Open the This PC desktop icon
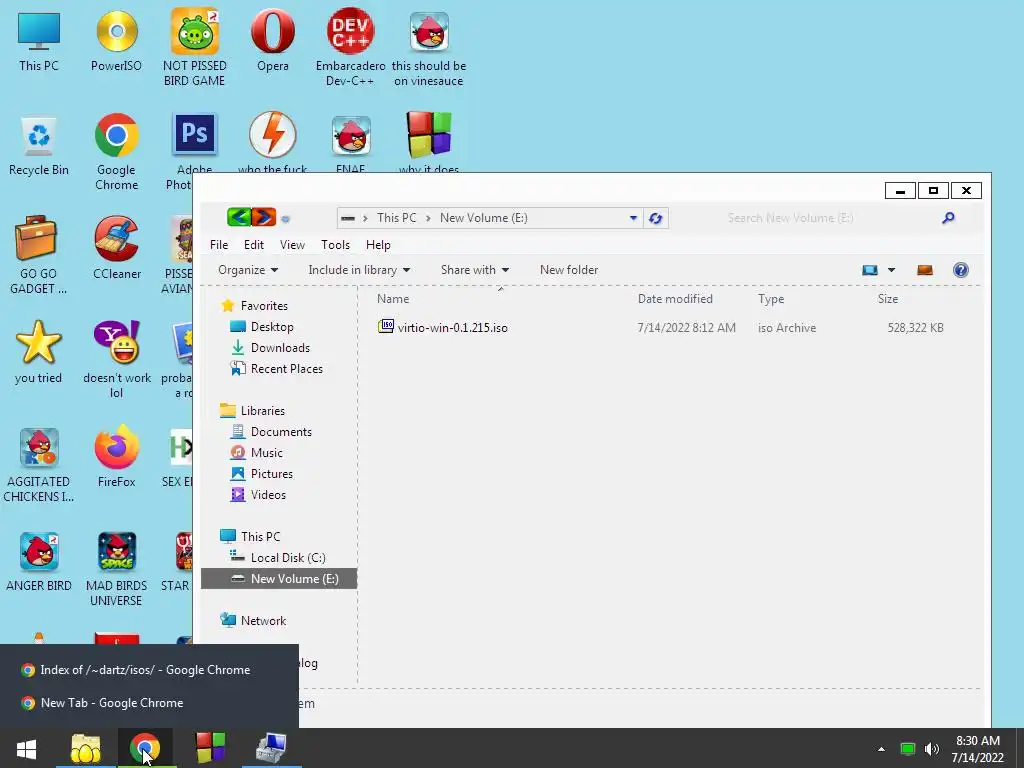Image resolution: width=1024 pixels, height=768 pixels. [x=39, y=40]
